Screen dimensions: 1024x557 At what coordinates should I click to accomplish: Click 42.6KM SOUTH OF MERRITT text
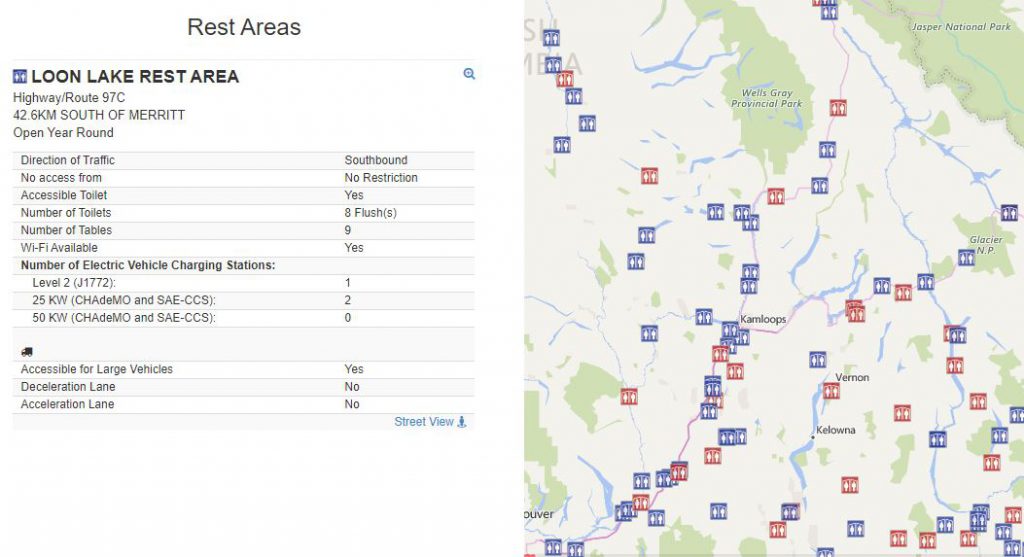click(x=99, y=115)
